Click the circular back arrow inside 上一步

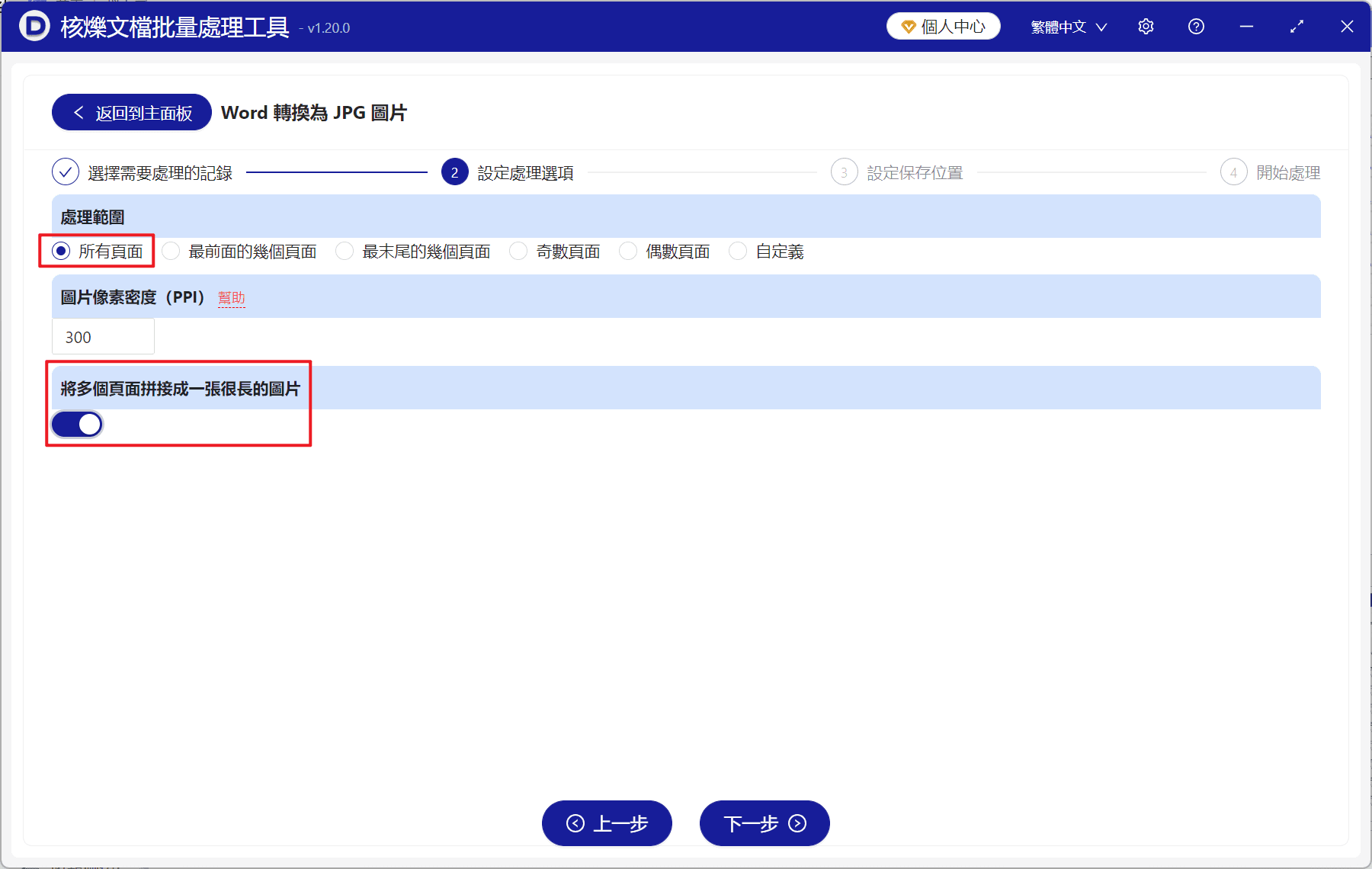(x=576, y=823)
